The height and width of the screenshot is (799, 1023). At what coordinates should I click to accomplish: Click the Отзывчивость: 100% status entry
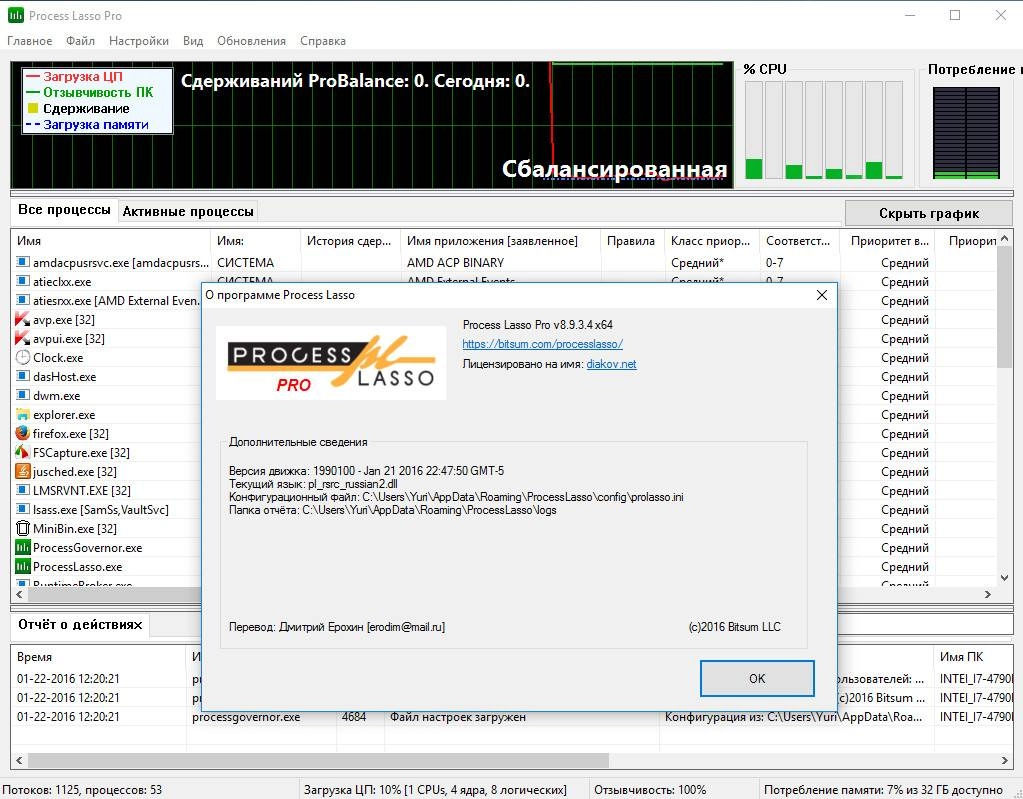coord(650,789)
